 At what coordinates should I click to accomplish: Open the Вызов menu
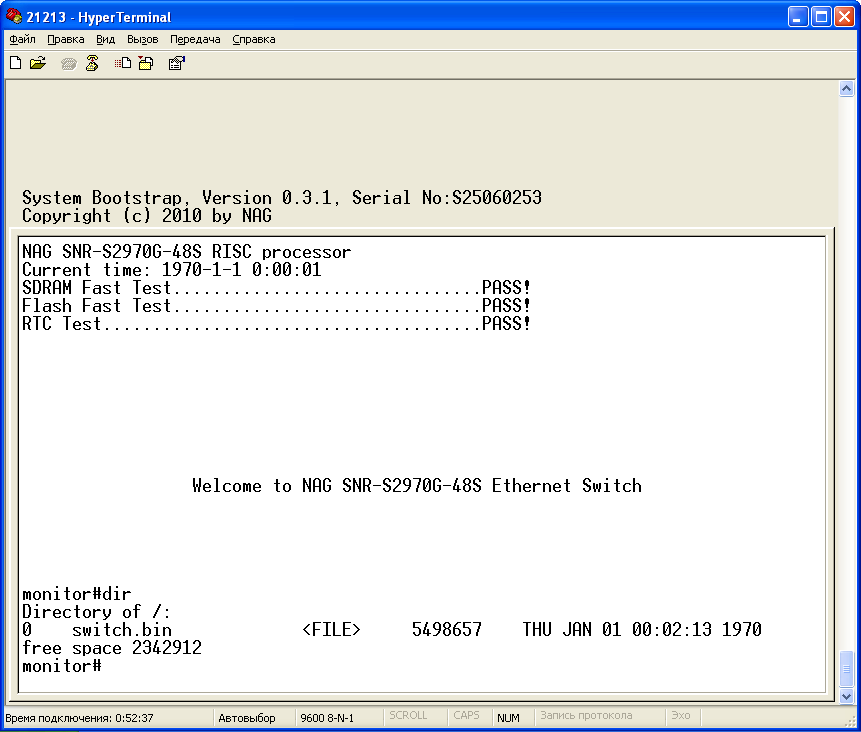tap(143, 40)
